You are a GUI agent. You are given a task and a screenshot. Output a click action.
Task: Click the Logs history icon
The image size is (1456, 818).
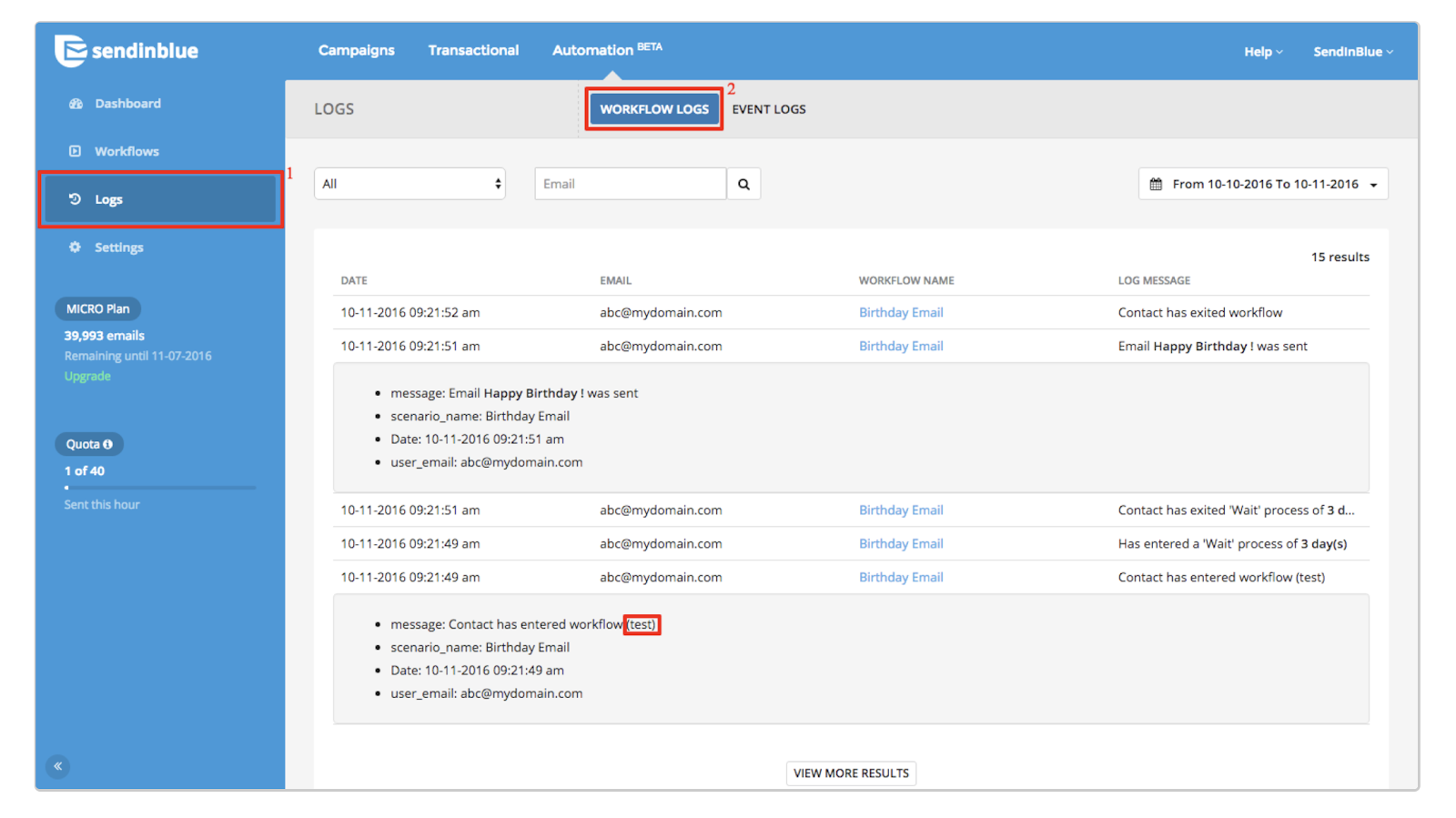(x=76, y=199)
